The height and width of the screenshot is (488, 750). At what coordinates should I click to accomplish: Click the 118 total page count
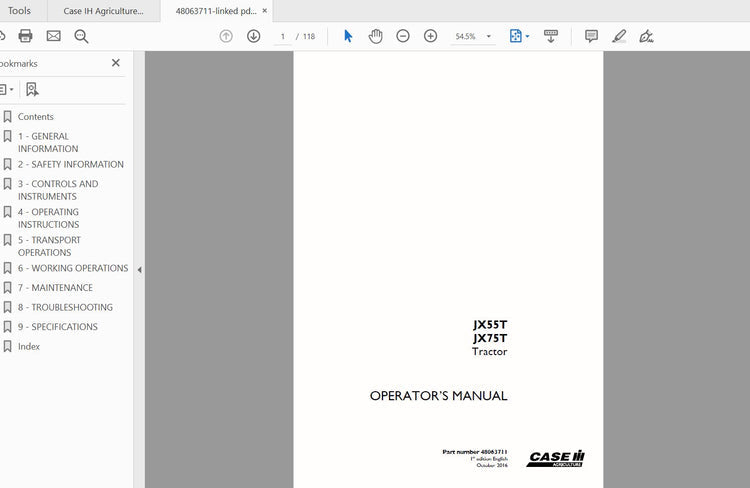pyautogui.click(x=309, y=36)
